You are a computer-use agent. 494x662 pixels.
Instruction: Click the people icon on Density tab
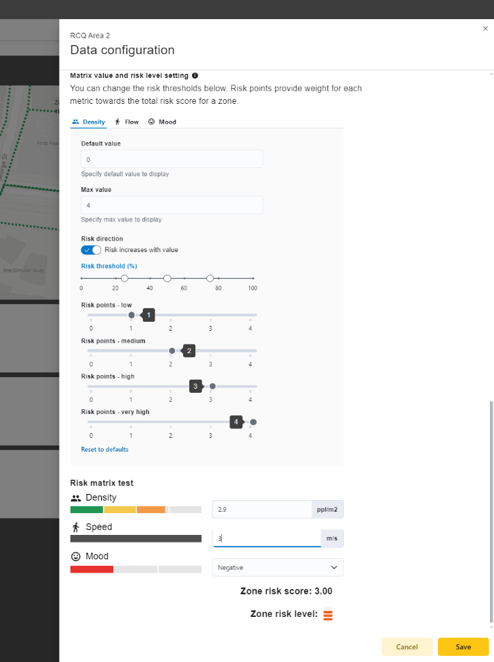(76, 122)
